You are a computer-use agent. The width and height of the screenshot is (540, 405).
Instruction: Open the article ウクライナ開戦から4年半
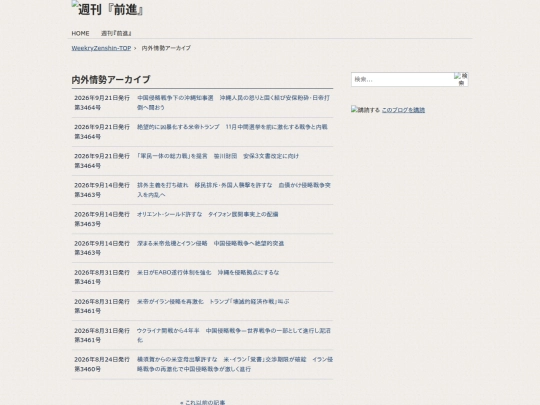[x=234, y=335]
